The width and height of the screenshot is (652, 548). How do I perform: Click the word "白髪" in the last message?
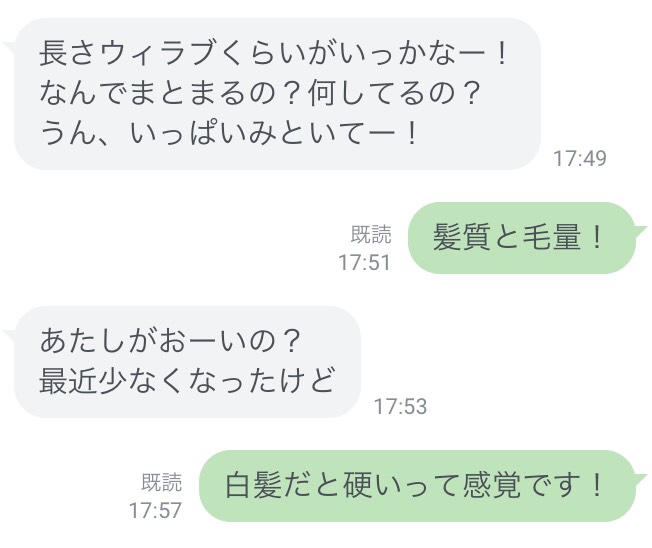click(x=248, y=486)
